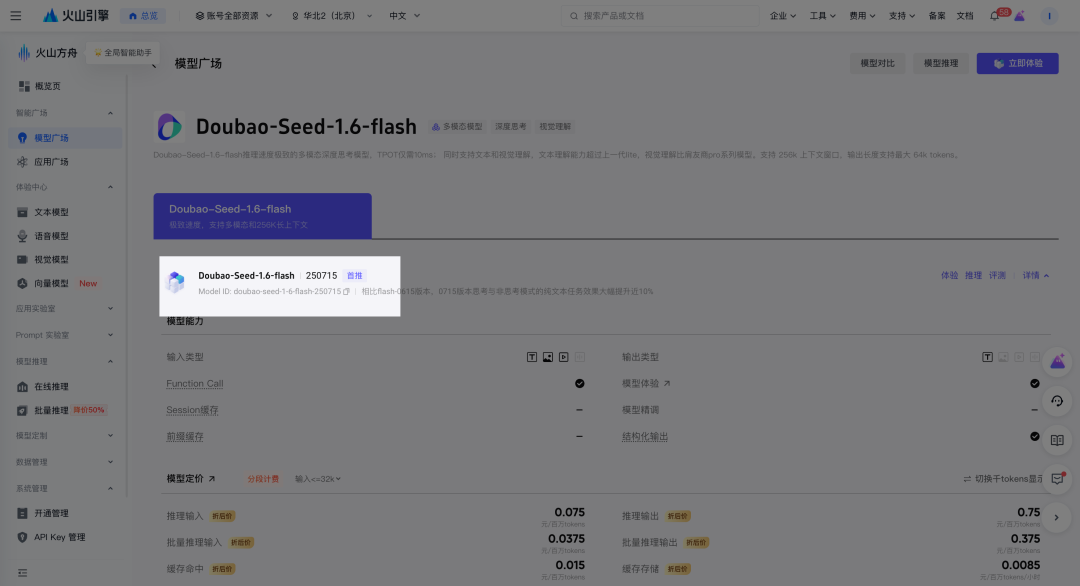Open the 模型定价 external link arrow

click(211, 479)
